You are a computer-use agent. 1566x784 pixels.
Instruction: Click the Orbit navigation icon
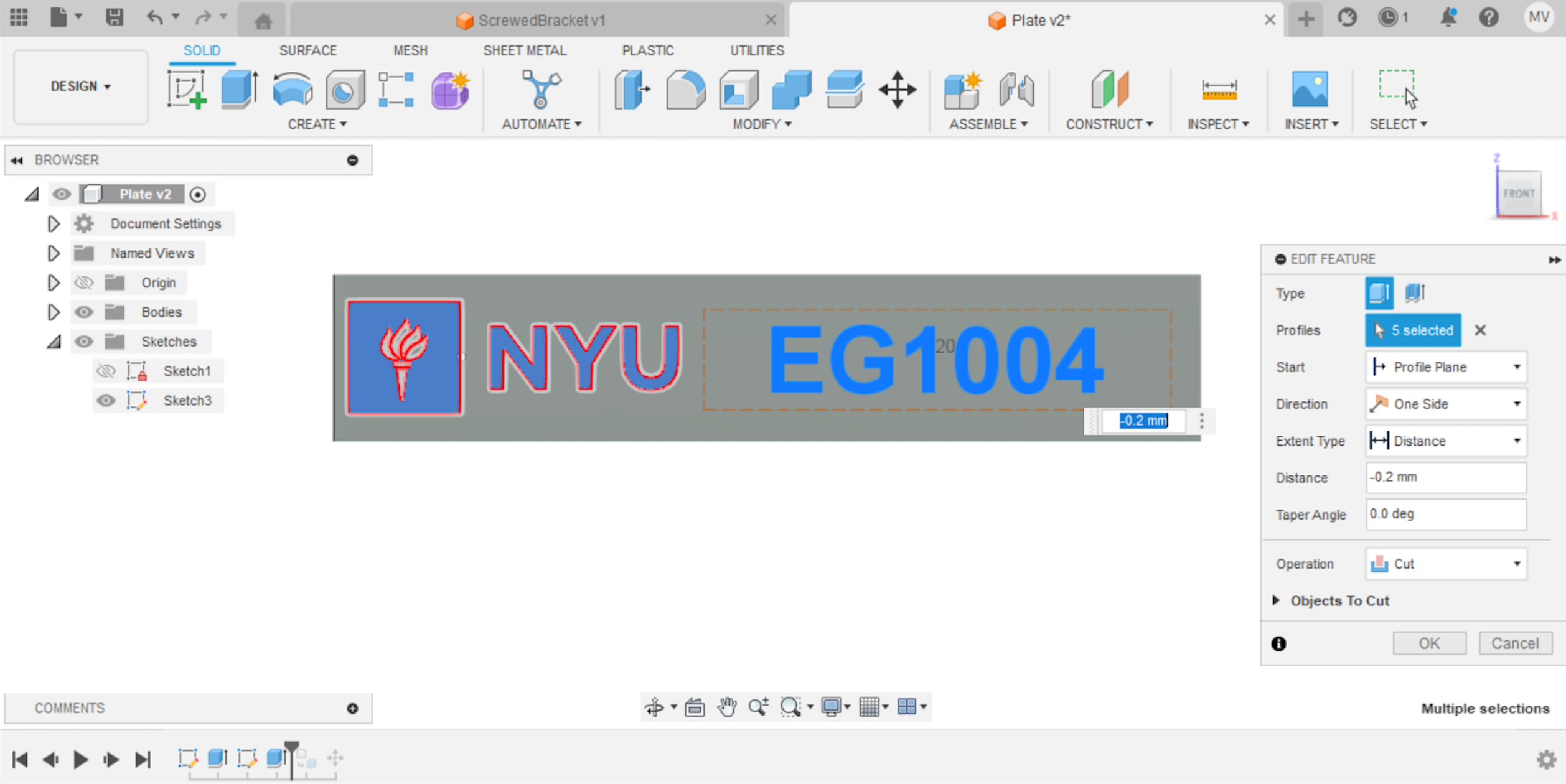[654, 707]
